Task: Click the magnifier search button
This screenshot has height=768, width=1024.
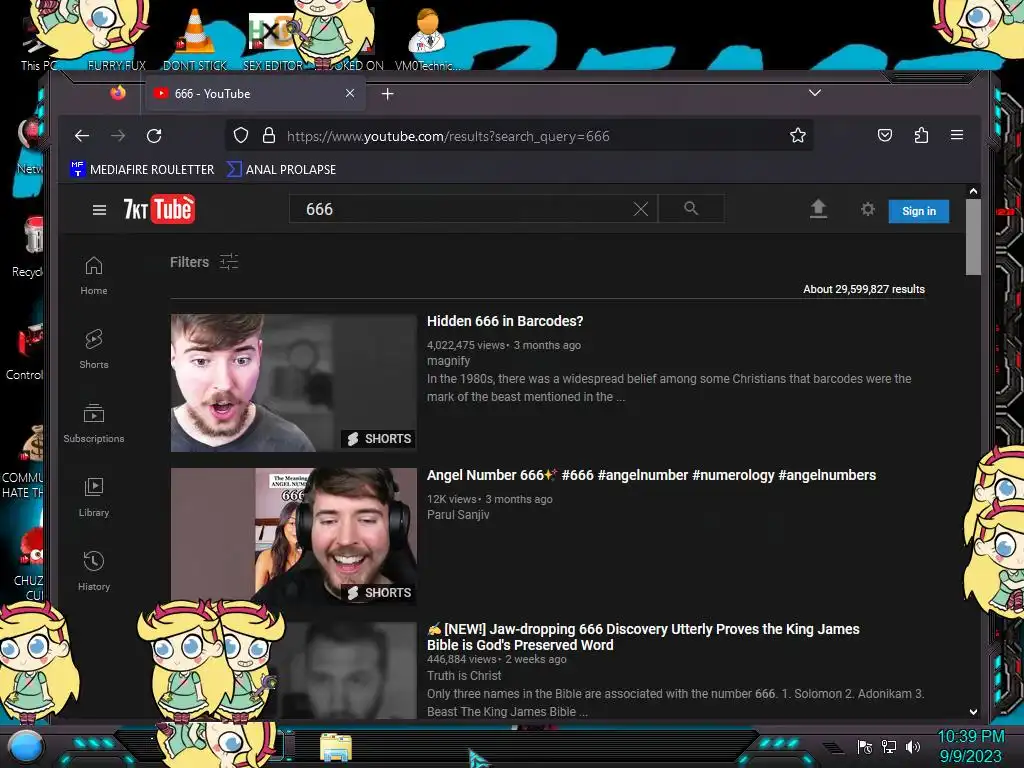Action: tap(691, 208)
